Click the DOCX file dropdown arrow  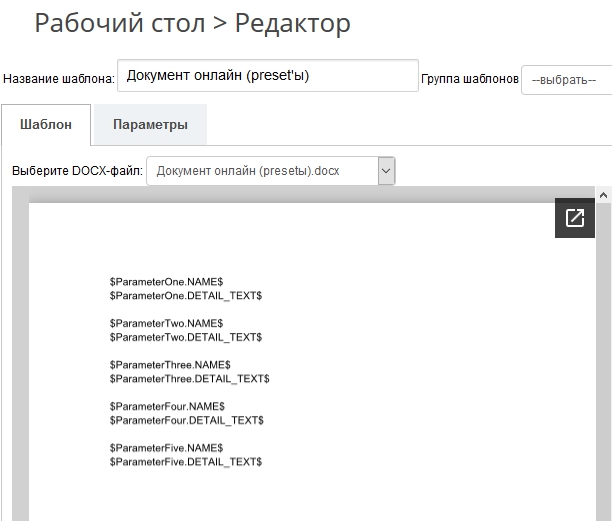point(386,171)
